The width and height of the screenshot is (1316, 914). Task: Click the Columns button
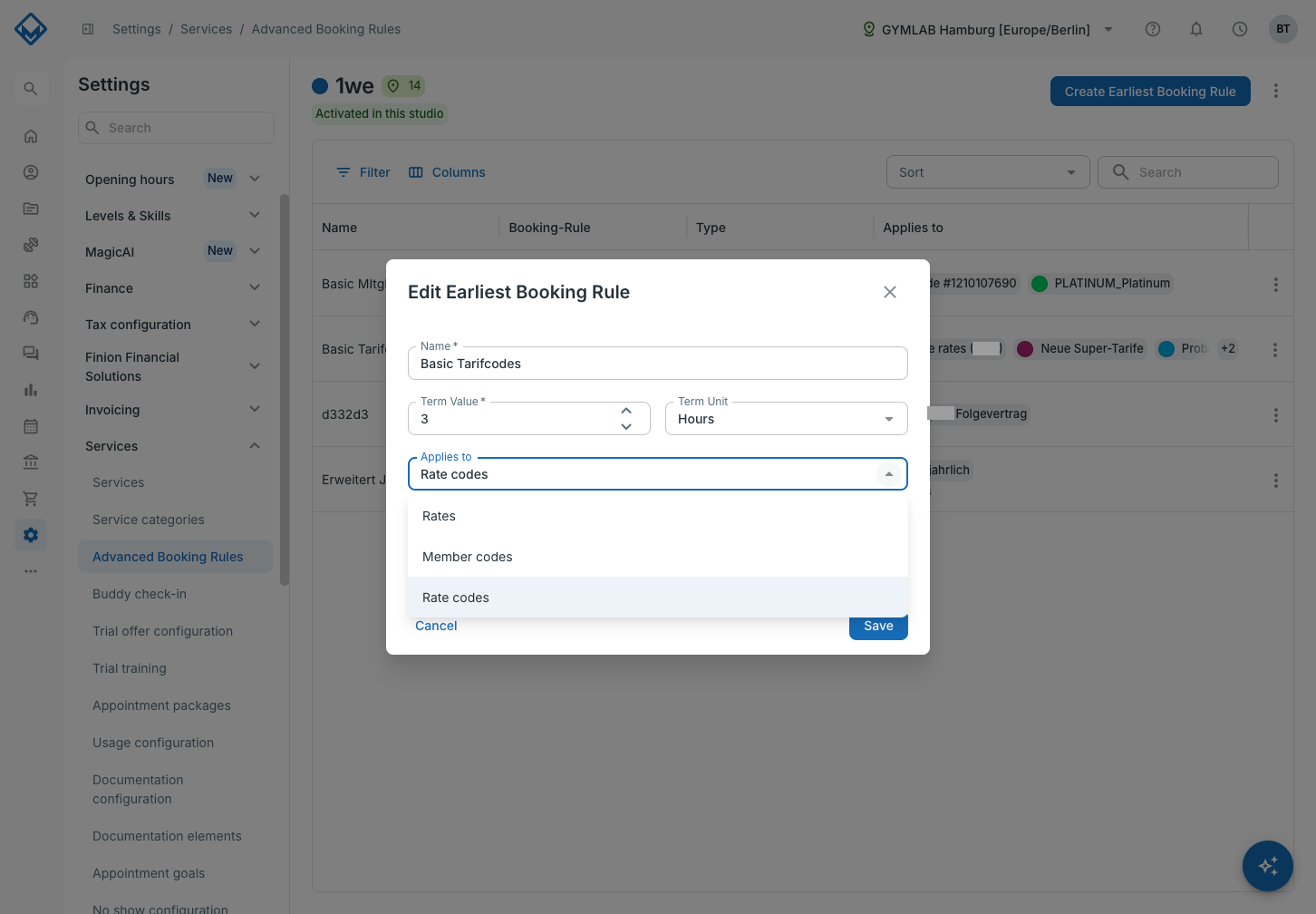[447, 172]
